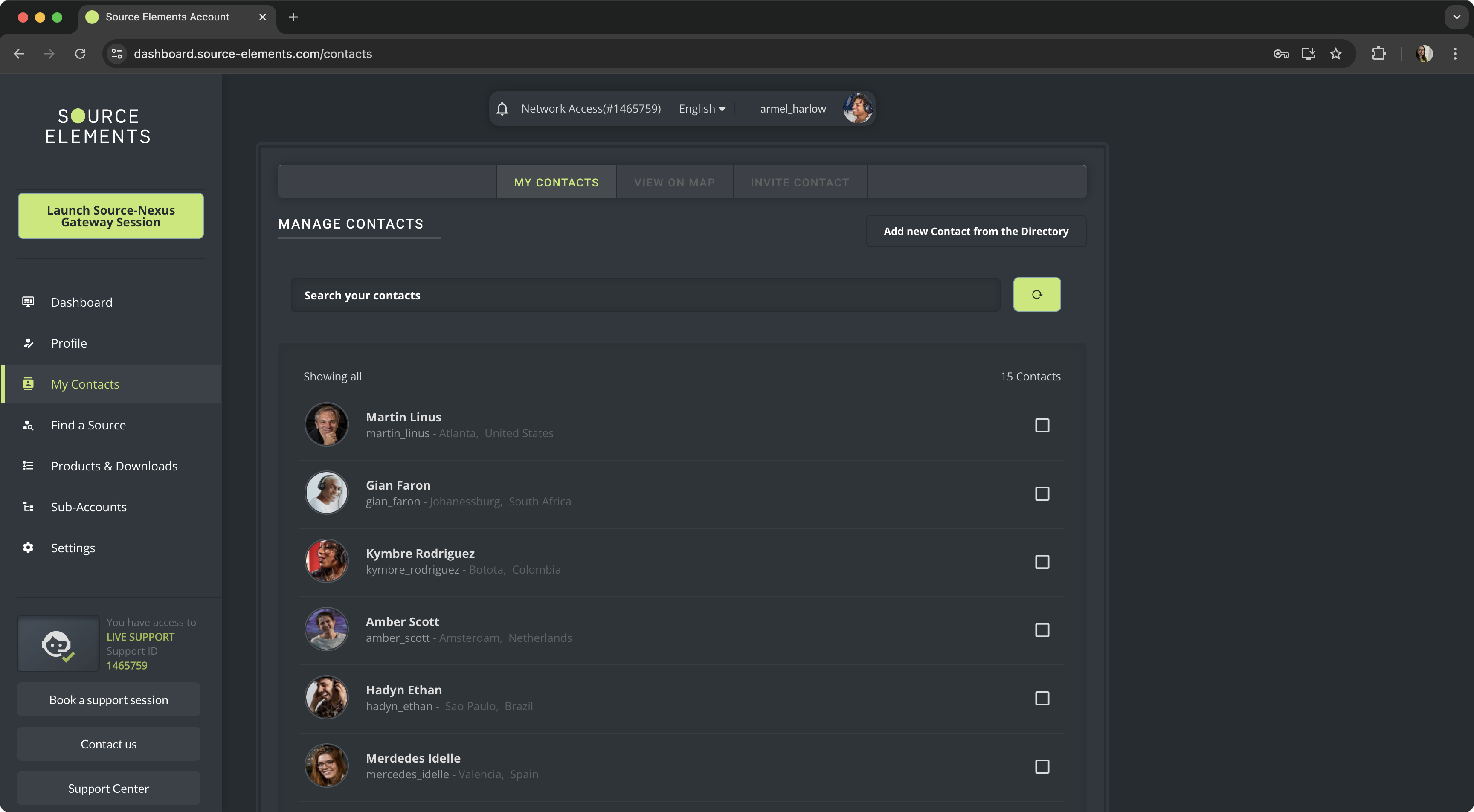The image size is (1474, 812).
Task: Open the Invite Contact tab
Action: click(799, 183)
